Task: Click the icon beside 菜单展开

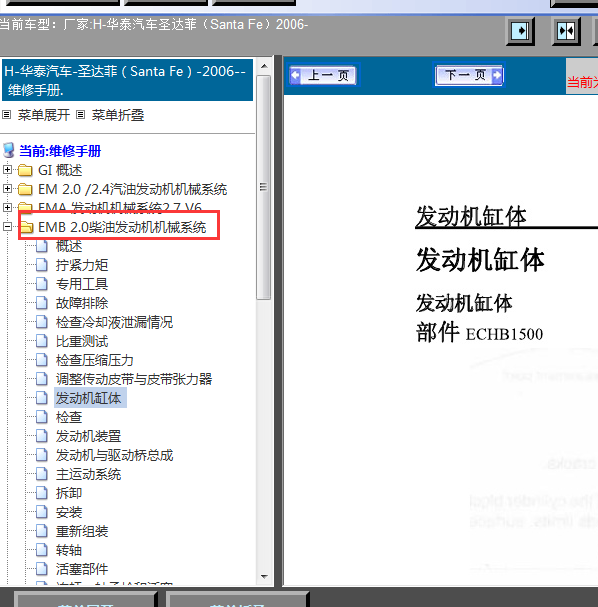Action: 7,115
